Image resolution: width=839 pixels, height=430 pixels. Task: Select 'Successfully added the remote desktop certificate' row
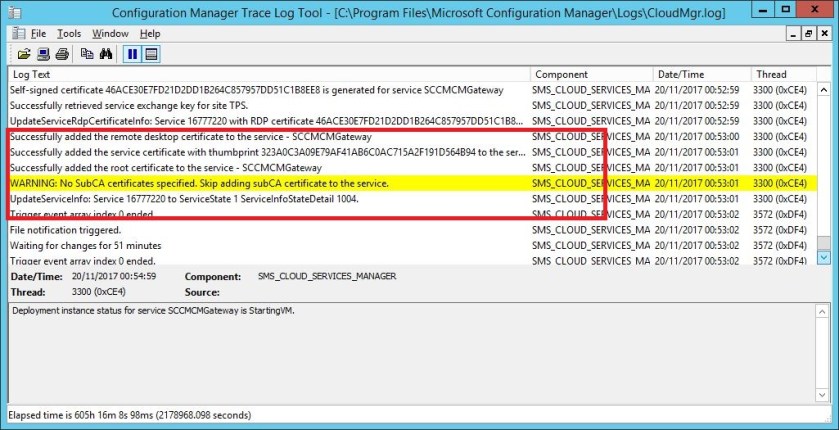[412, 136]
